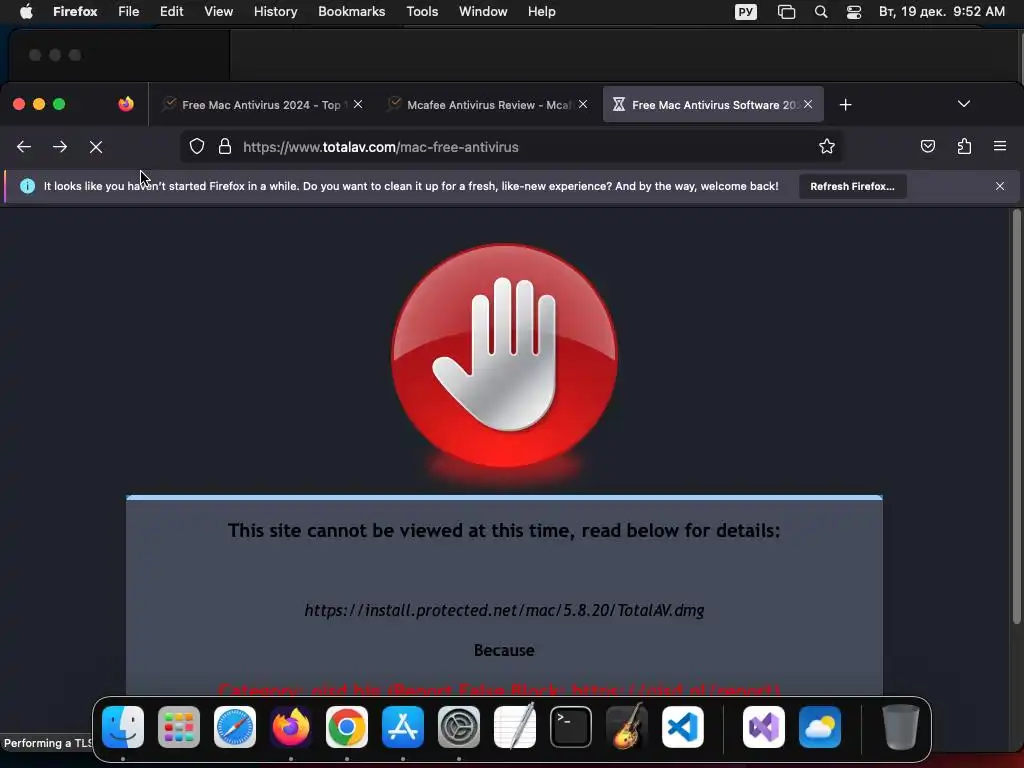The width and height of the screenshot is (1024, 768).
Task: Open TextEdit from the Dock
Action: pos(515,727)
